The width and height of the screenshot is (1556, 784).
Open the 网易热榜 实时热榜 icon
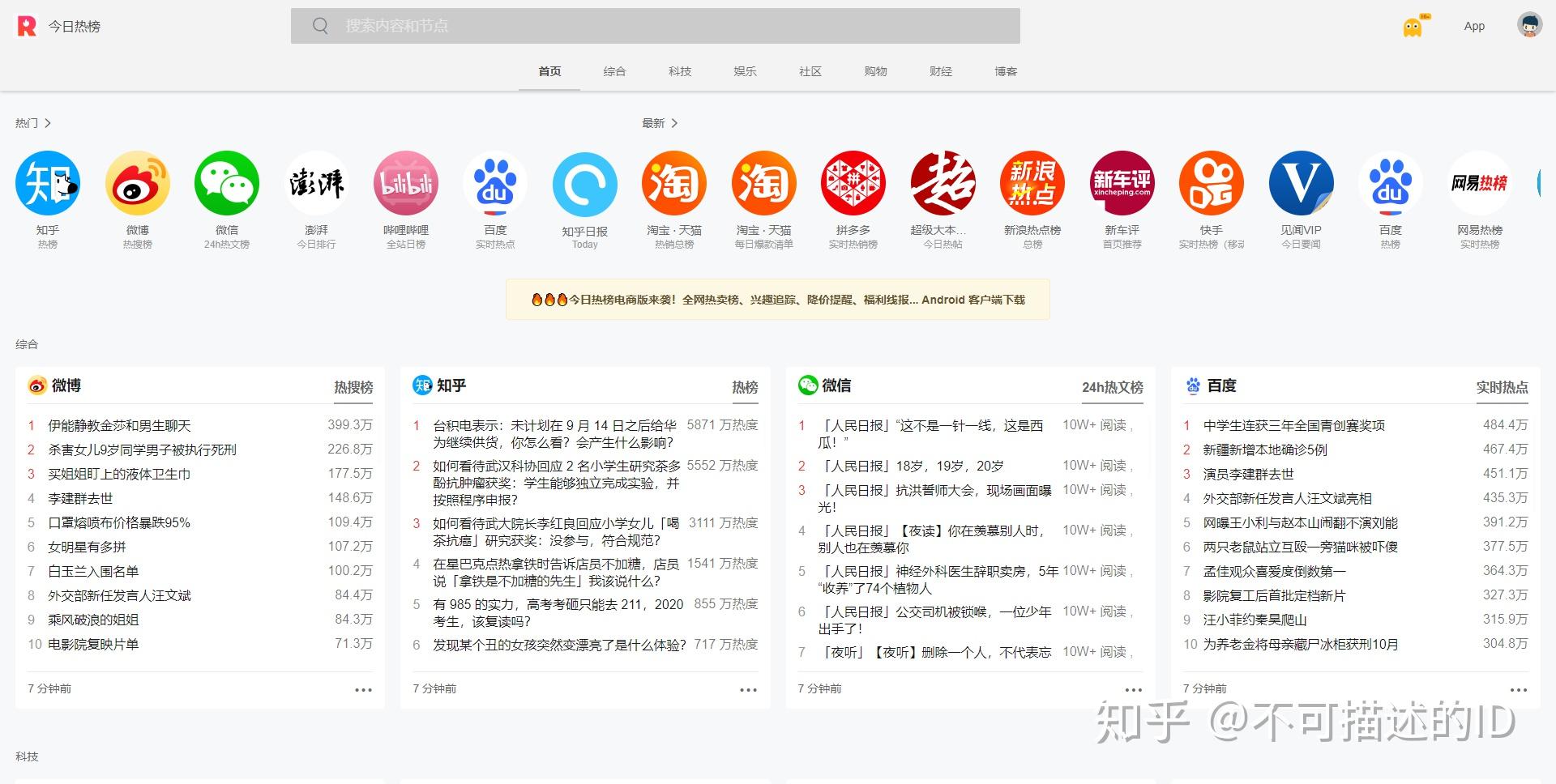click(x=1480, y=183)
